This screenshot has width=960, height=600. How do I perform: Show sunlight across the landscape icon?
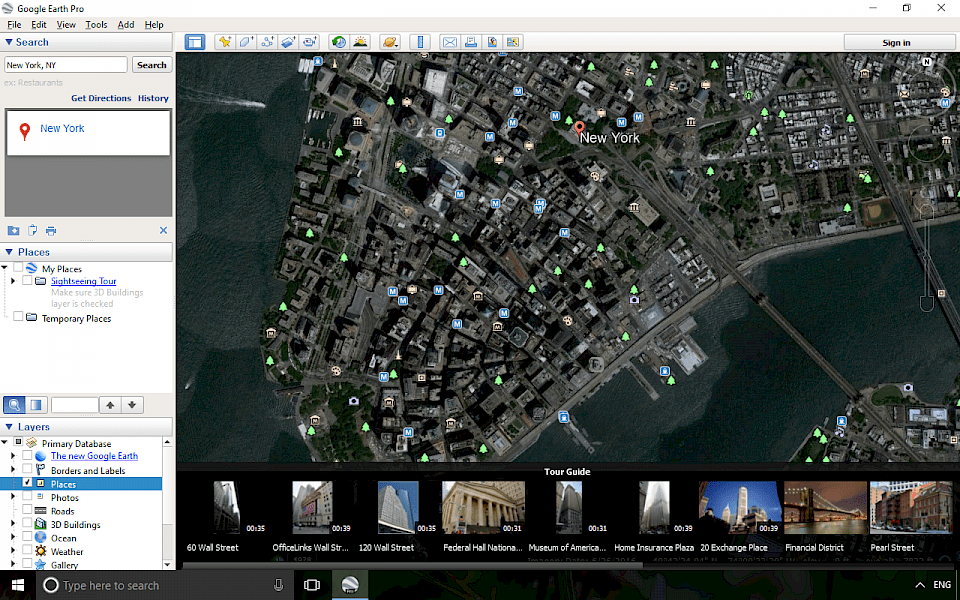[360, 42]
